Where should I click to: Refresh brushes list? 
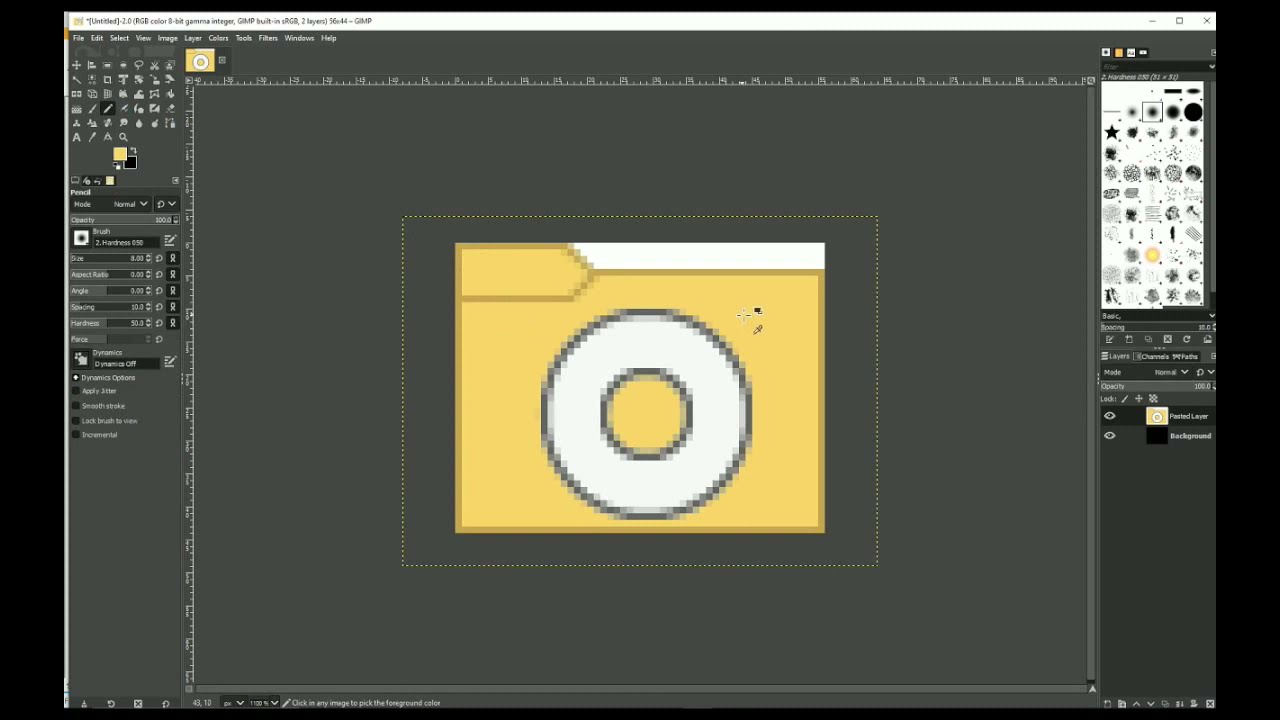pos(1187,339)
